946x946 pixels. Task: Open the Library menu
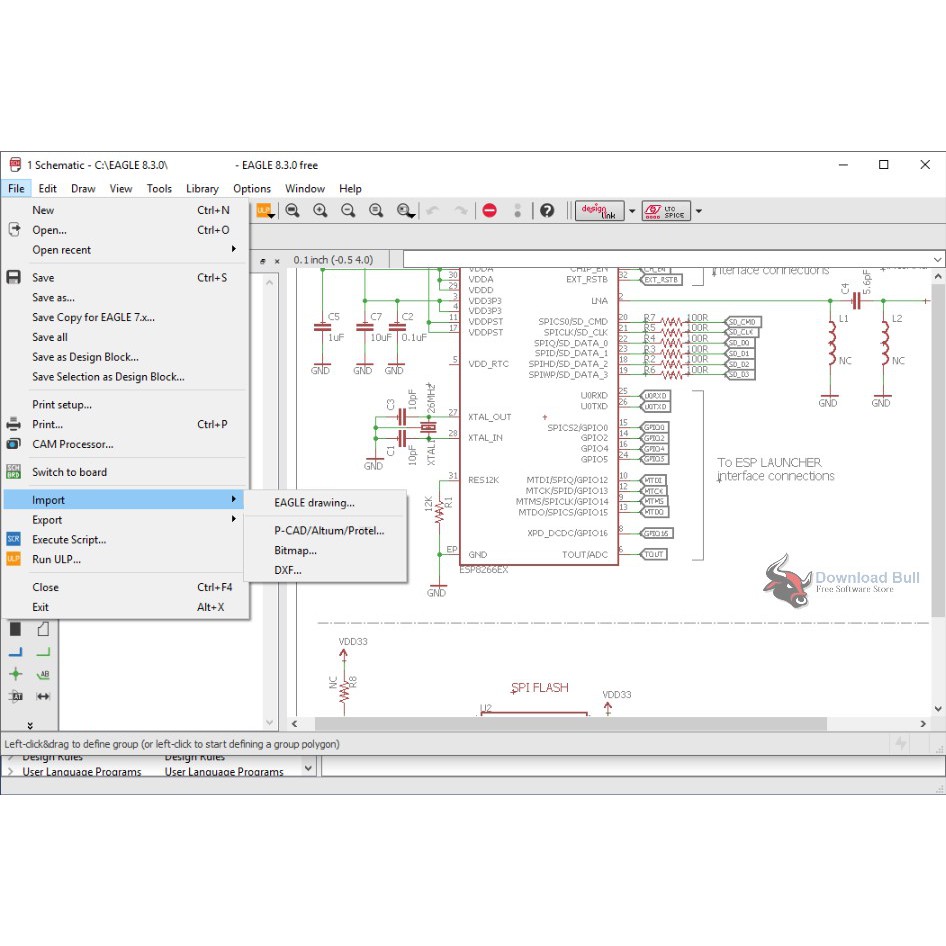click(x=202, y=188)
